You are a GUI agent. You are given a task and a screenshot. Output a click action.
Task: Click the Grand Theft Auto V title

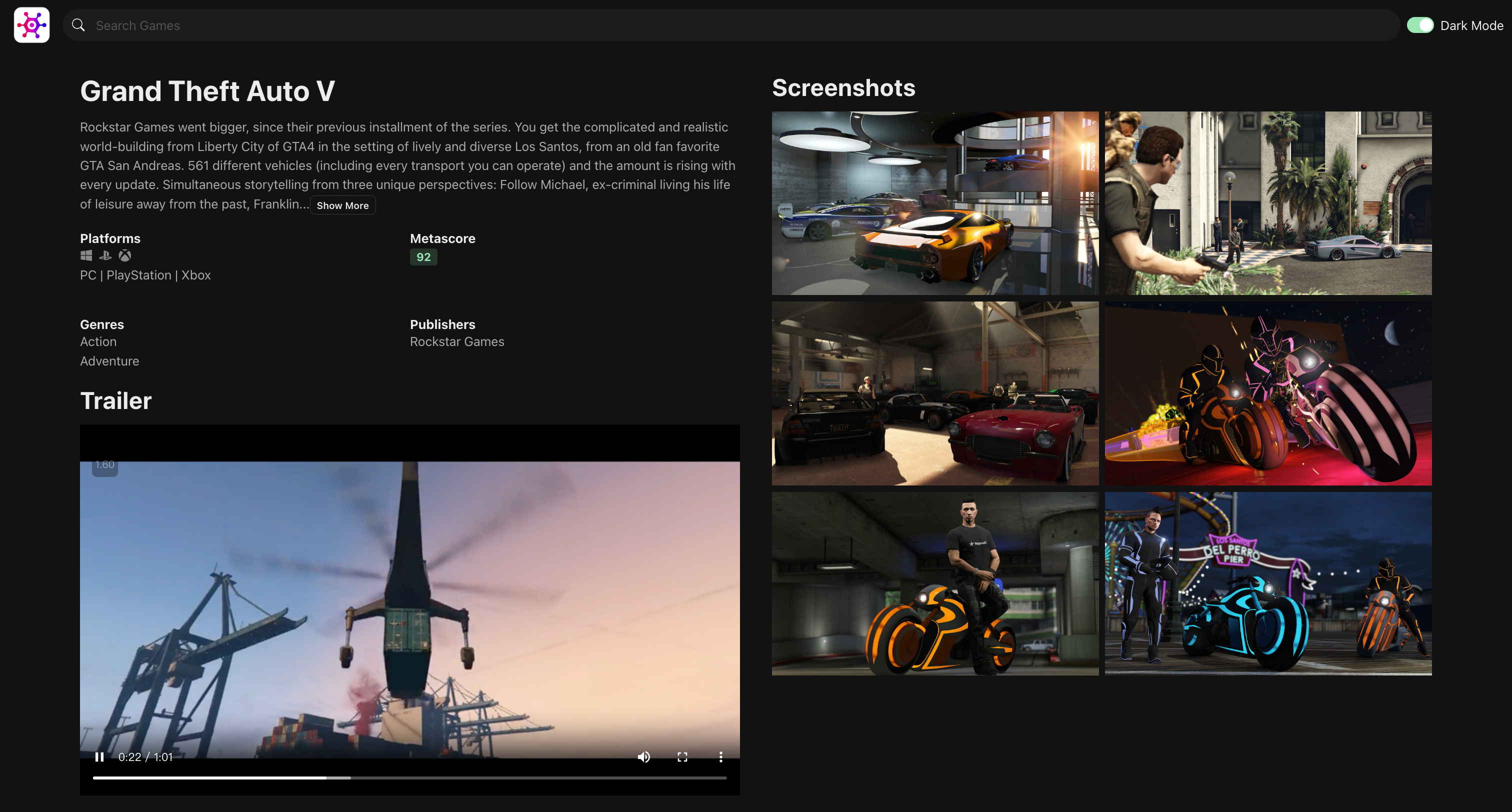click(208, 91)
